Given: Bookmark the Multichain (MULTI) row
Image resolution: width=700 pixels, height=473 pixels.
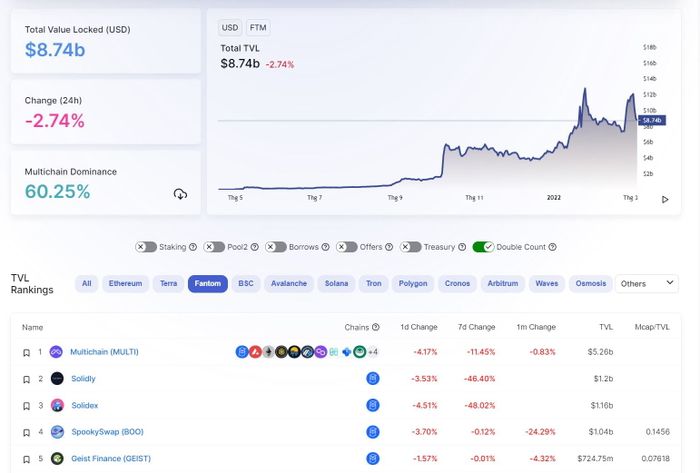Looking at the screenshot, I should (x=26, y=353).
